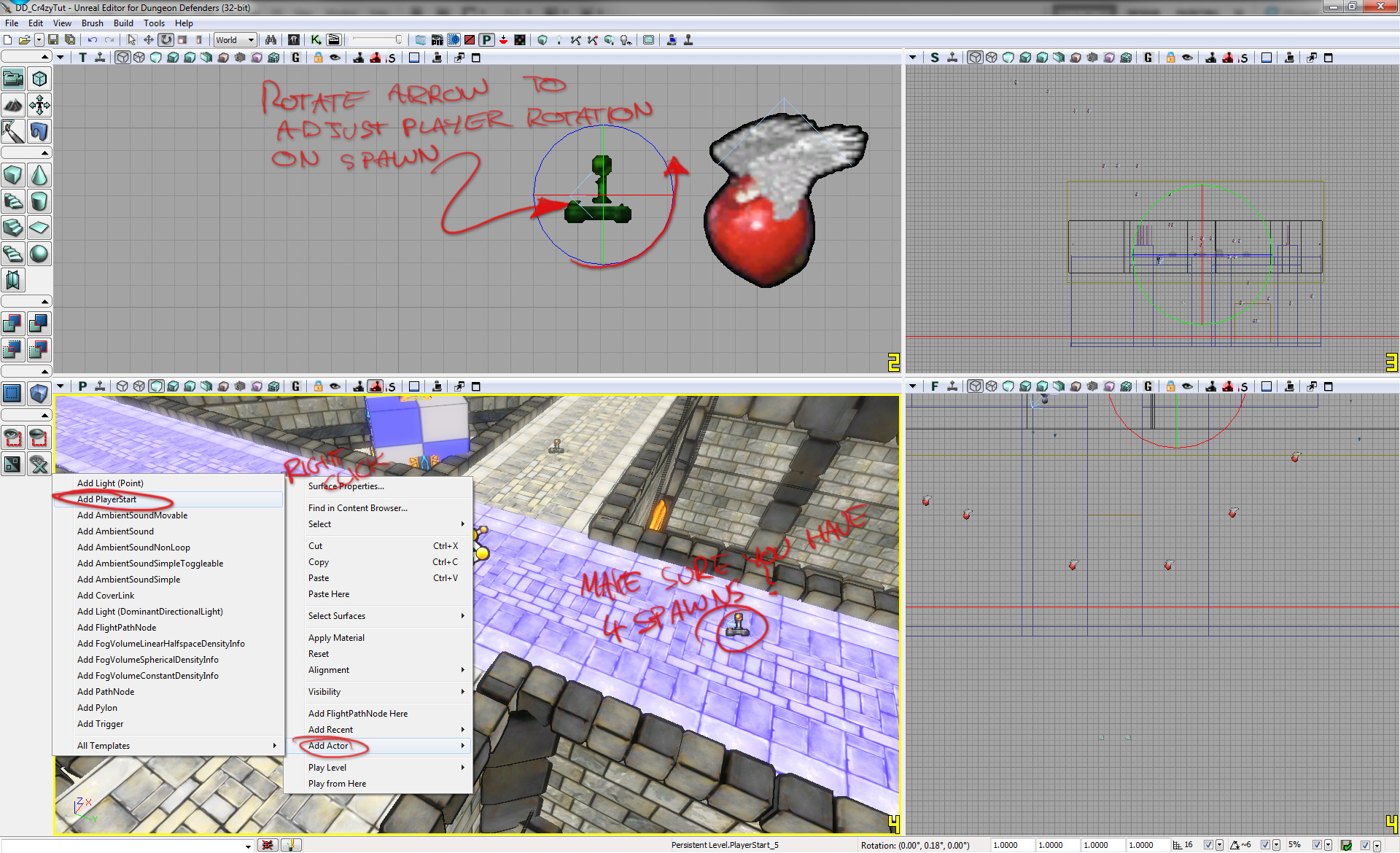Create a Linear Staircase brush

tap(13, 227)
